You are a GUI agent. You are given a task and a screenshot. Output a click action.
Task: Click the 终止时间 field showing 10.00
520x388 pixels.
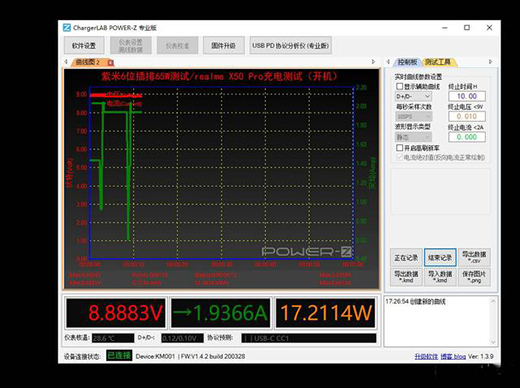(x=467, y=96)
